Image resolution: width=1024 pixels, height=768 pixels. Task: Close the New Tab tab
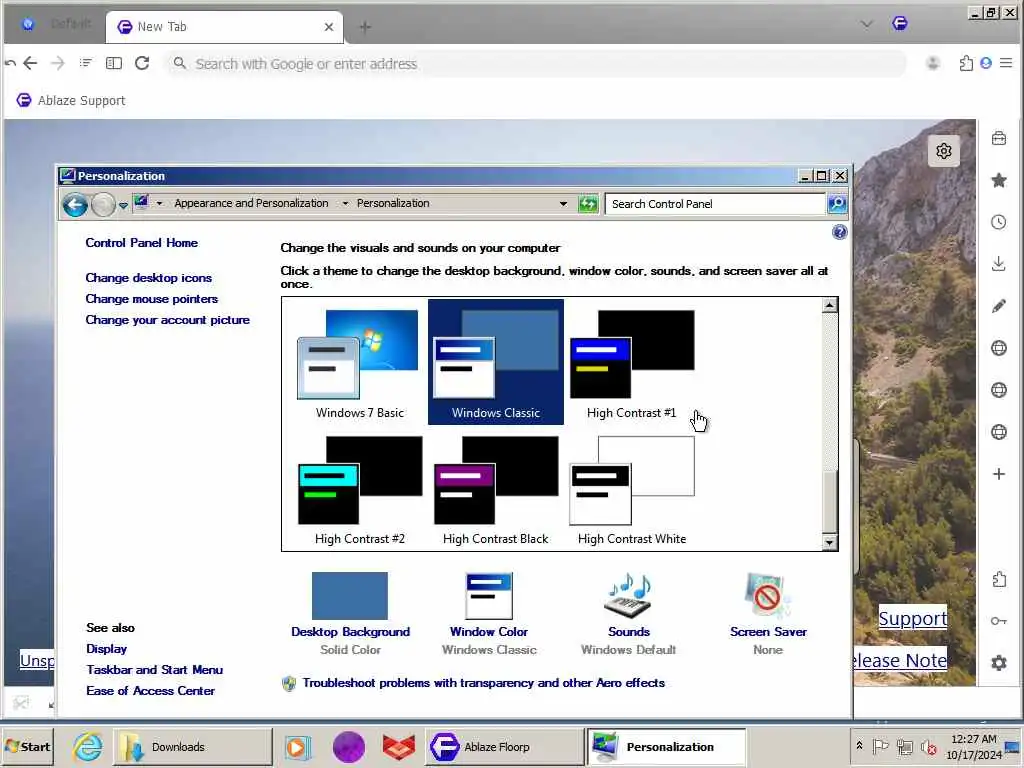(328, 27)
